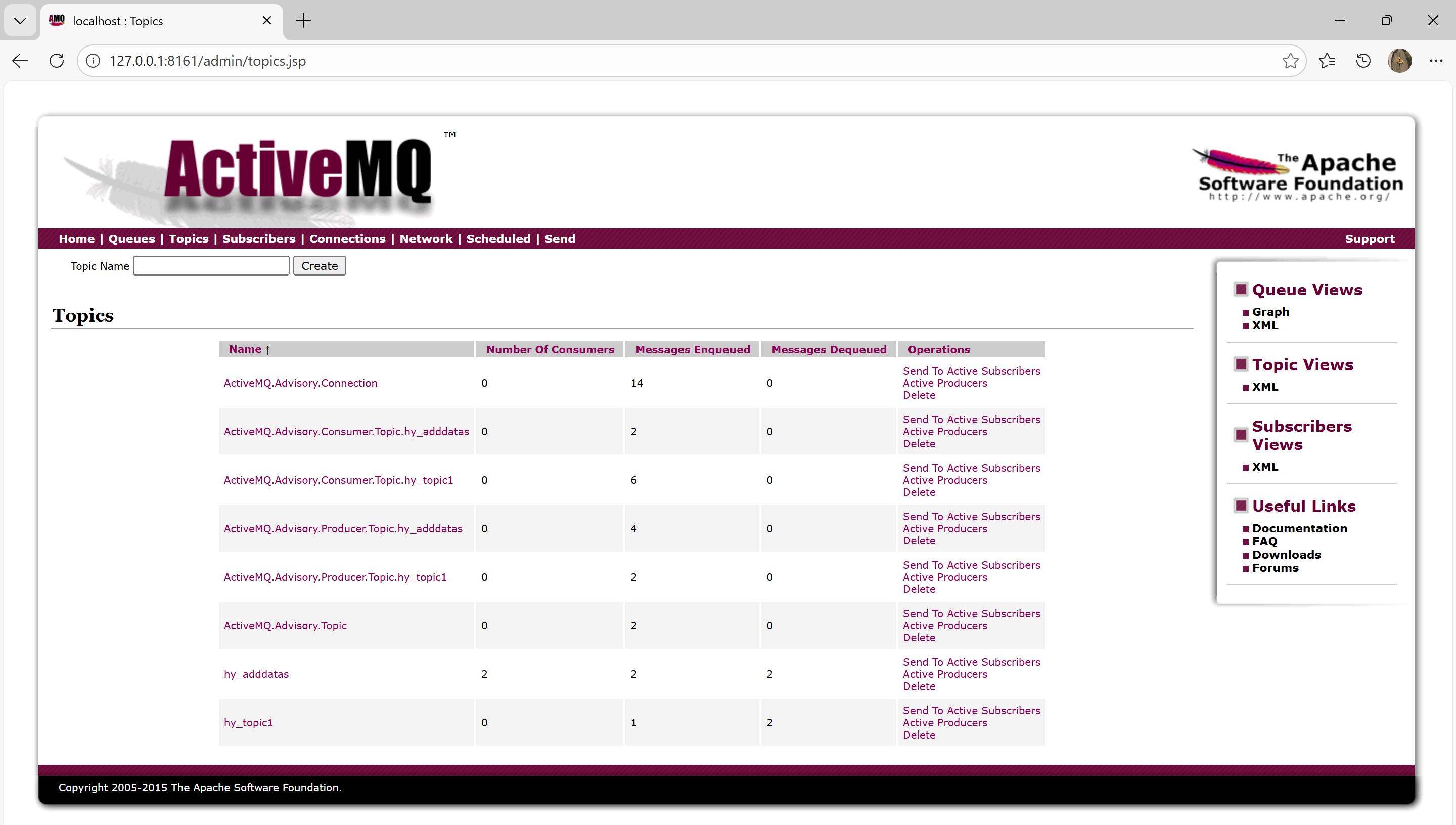Go to Queues in navigation bar
The width and height of the screenshot is (1456, 825).
[x=131, y=239]
